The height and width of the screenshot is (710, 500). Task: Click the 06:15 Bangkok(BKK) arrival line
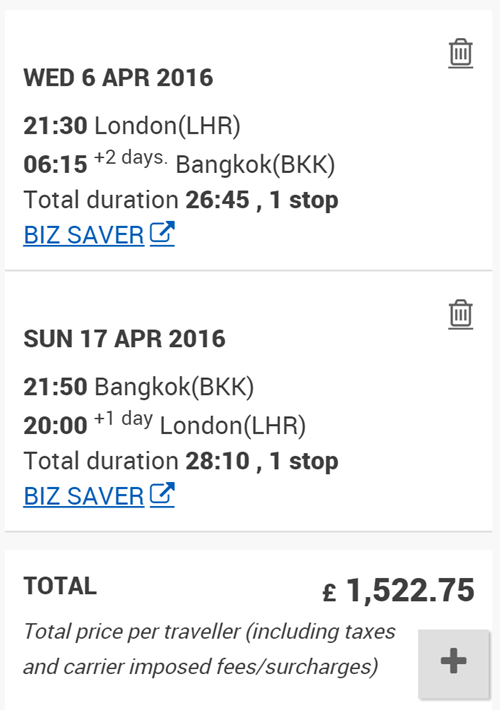tap(179, 163)
